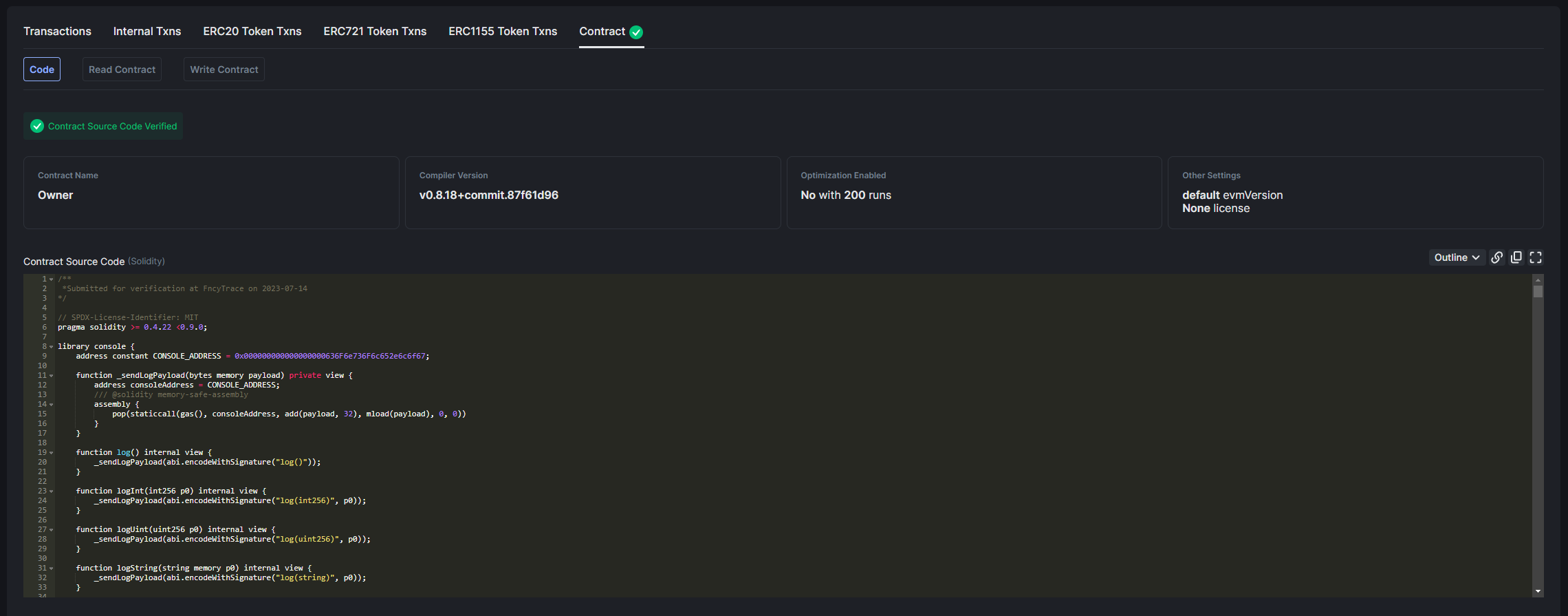
Task: Open the Write Contract section
Action: [x=224, y=70]
